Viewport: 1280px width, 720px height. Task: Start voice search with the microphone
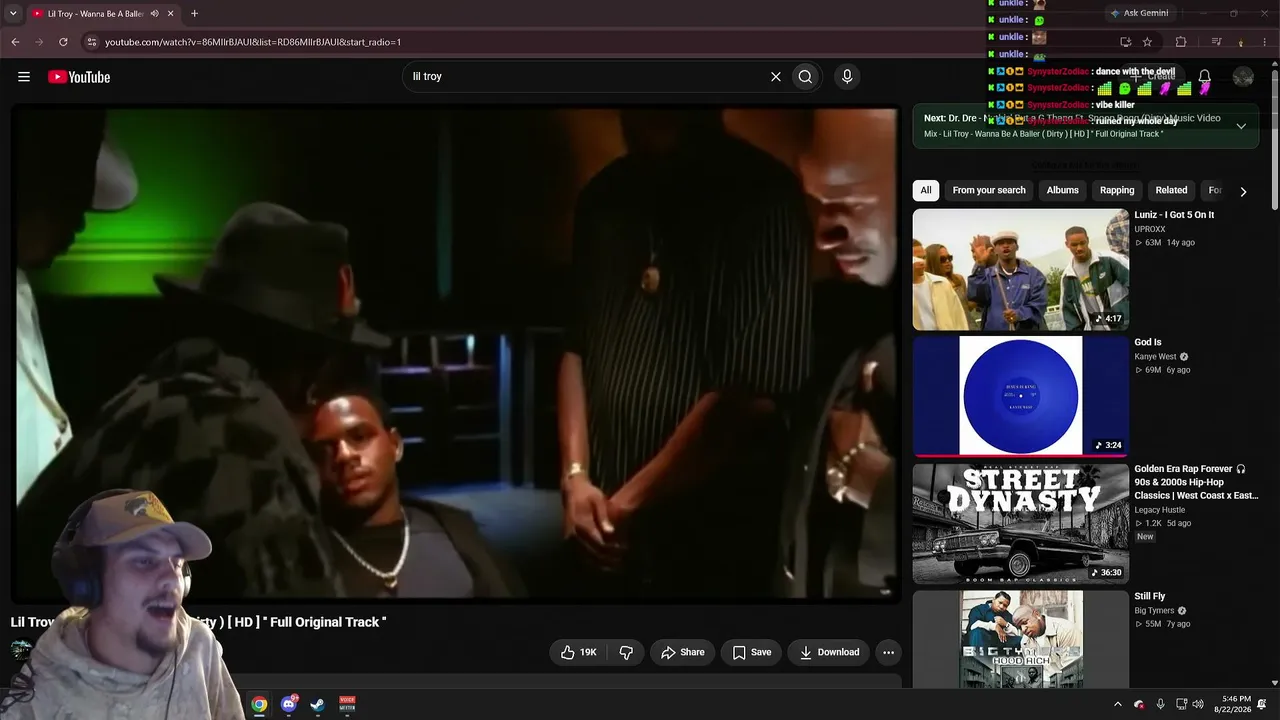click(847, 77)
